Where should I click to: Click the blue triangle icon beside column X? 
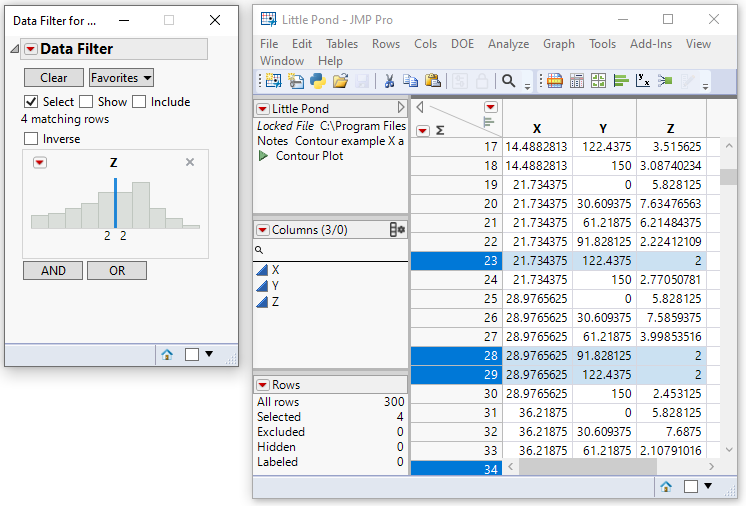262,270
